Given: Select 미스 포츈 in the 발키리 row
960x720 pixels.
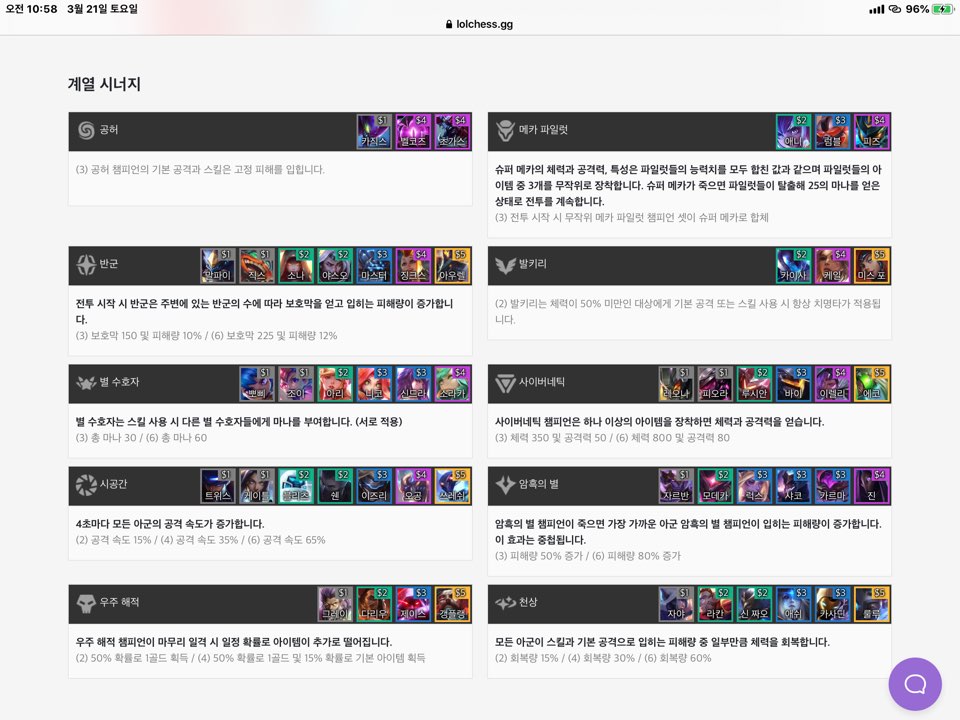Looking at the screenshot, I should [872, 266].
